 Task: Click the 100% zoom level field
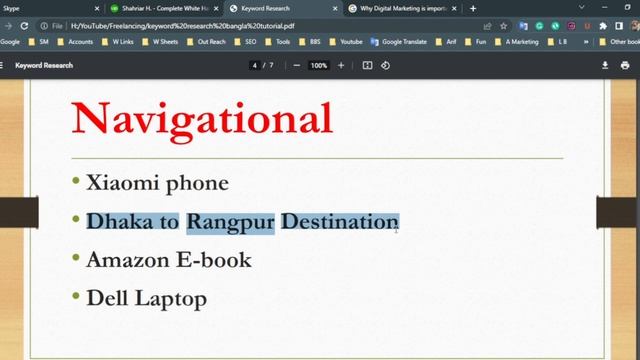[x=318, y=65]
